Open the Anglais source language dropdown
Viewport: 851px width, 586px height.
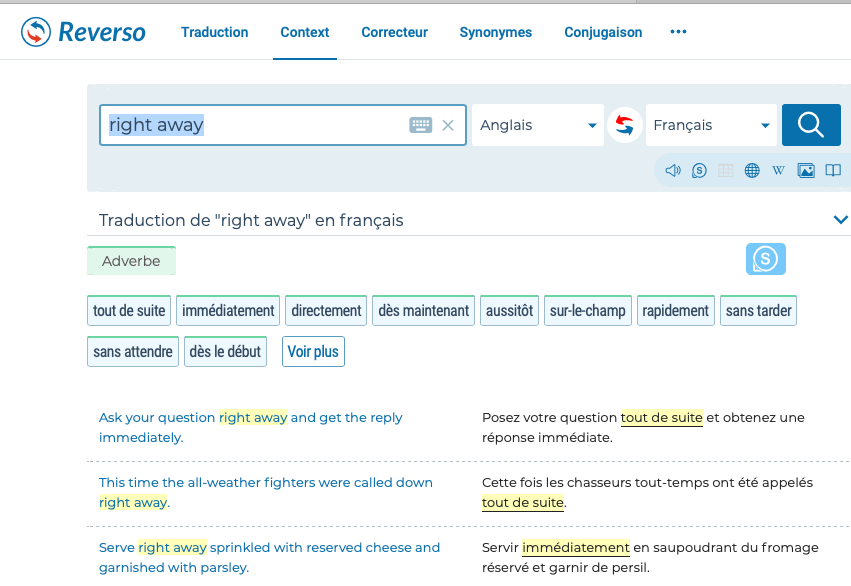pyautogui.click(x=537, y=125)
